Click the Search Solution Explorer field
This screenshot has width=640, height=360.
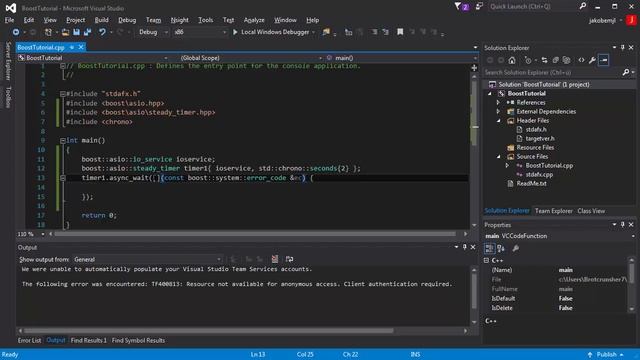(552, 72)
